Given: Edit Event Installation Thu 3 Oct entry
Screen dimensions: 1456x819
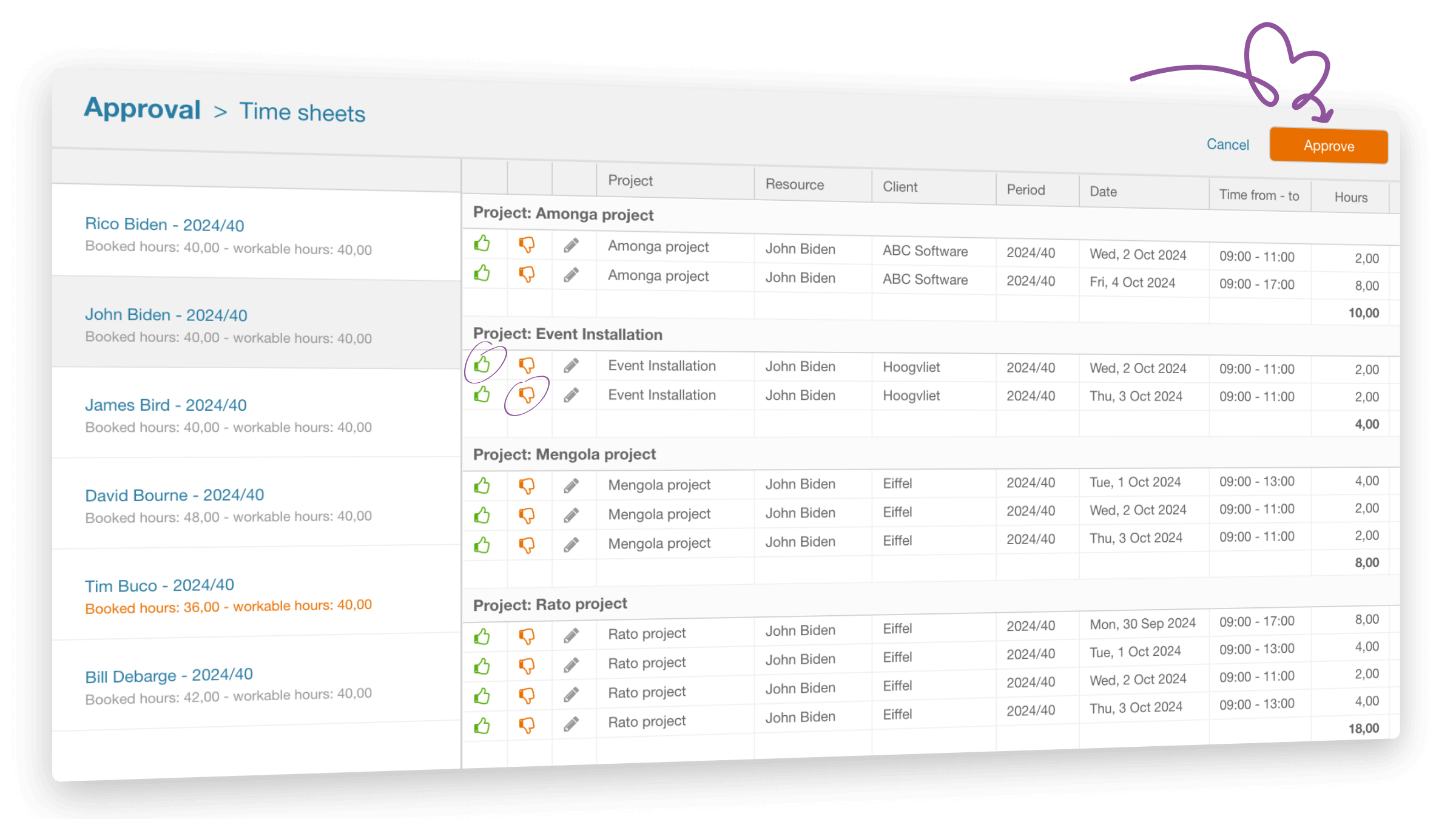Looking at the screenshot, I should click(571, 396).
